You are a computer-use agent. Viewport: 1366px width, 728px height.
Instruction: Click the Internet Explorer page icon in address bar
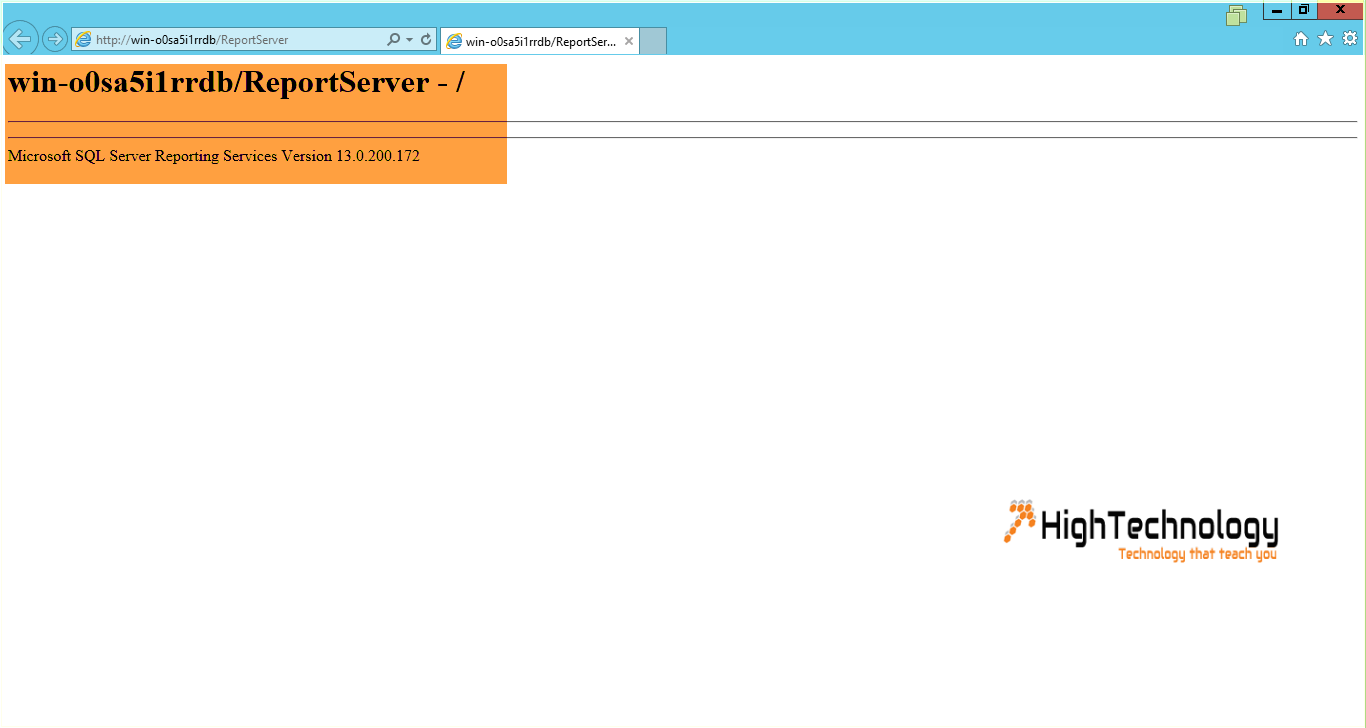point(84,40)
